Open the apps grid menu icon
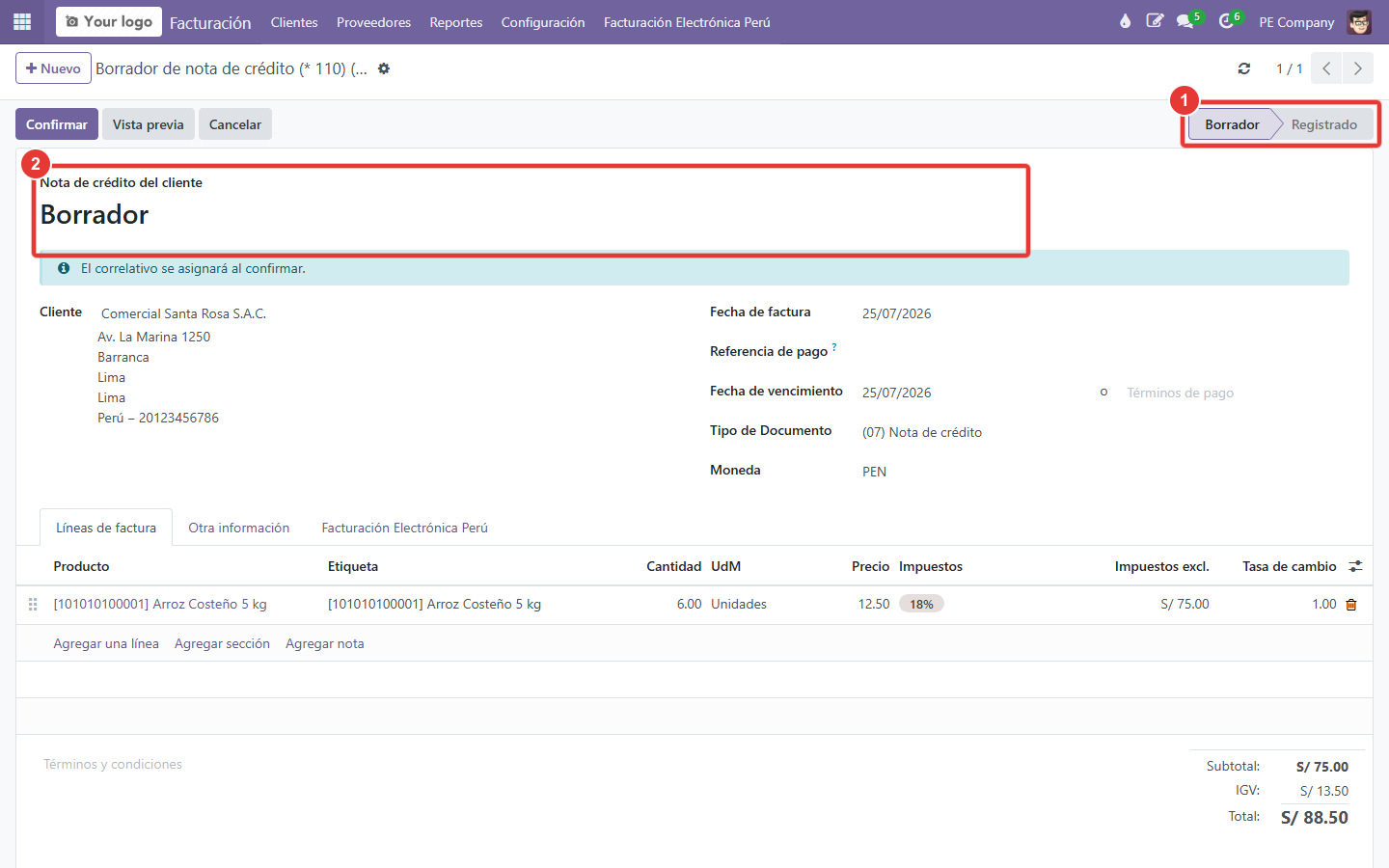This screenshot has width=1389, height=868. click(22, 21)
